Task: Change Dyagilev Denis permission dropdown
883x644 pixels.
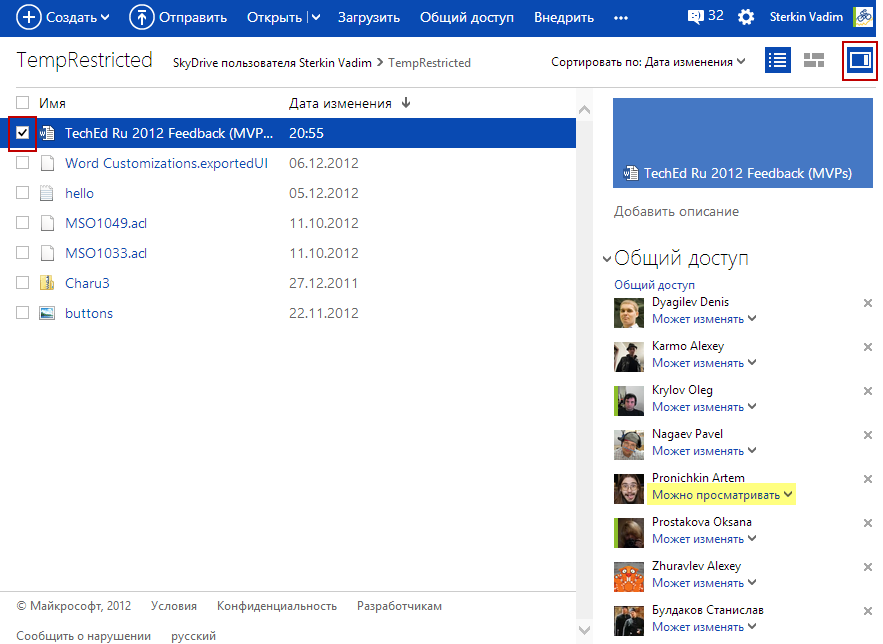Action: [x=704, y=319]
